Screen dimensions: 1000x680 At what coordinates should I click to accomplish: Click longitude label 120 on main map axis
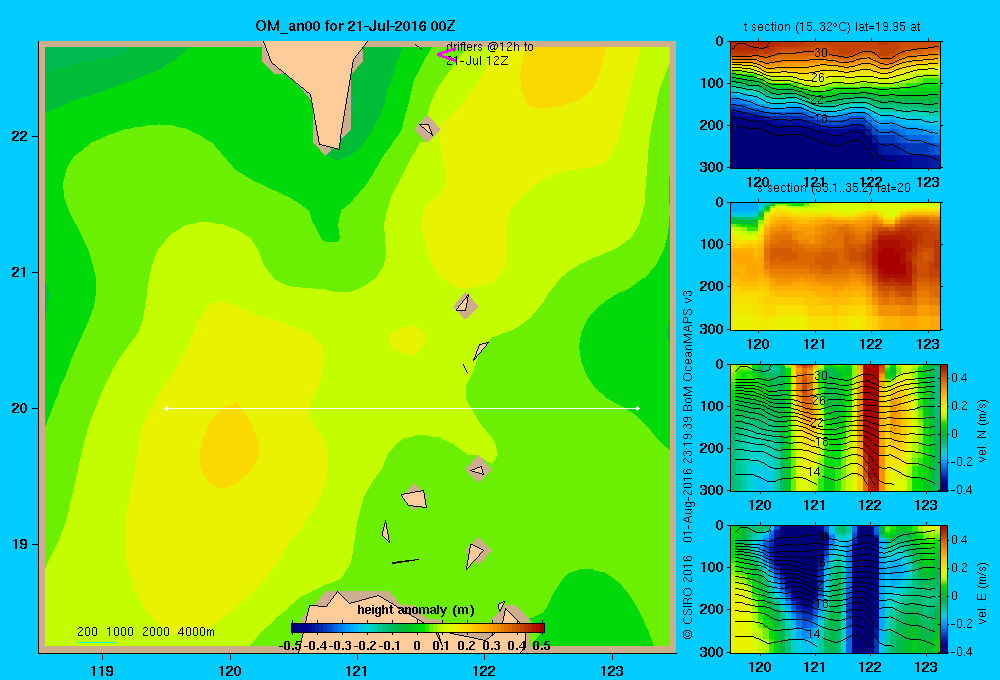pyautogui.click(x=230, y=670)
